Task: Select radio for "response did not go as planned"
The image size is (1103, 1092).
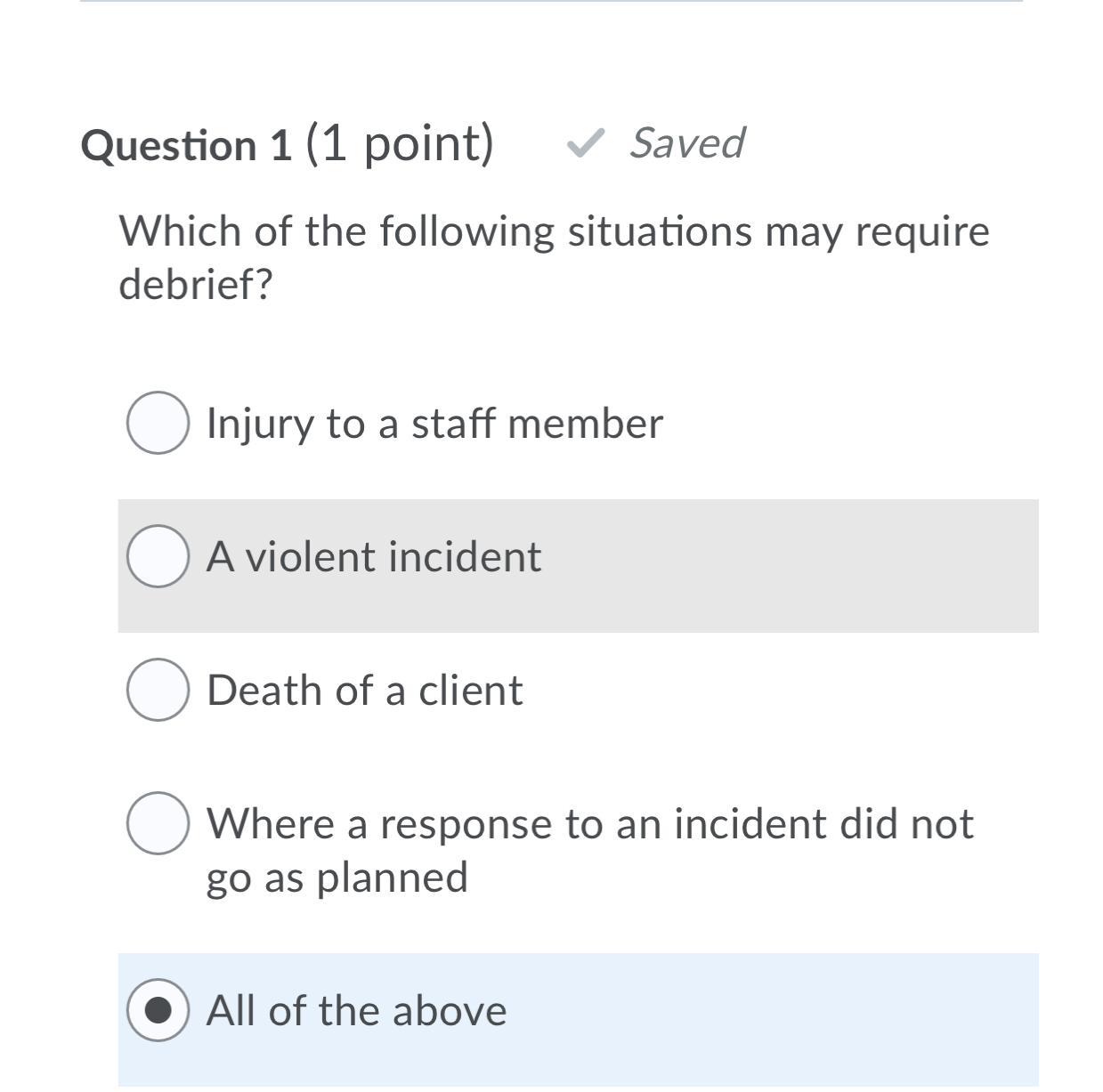Action: (158, 823)
